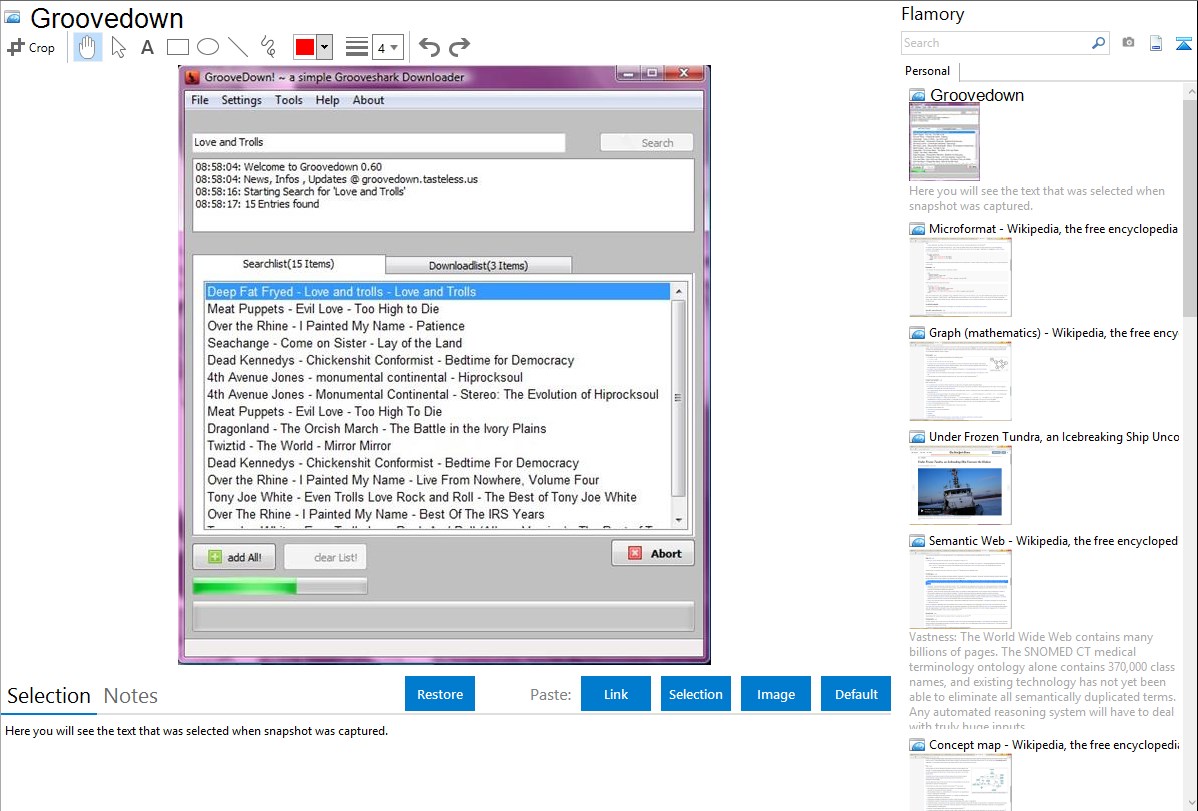Screen dimensions: 1198x811
Task: Switch to the Personal tab
Action: [927, 70]
